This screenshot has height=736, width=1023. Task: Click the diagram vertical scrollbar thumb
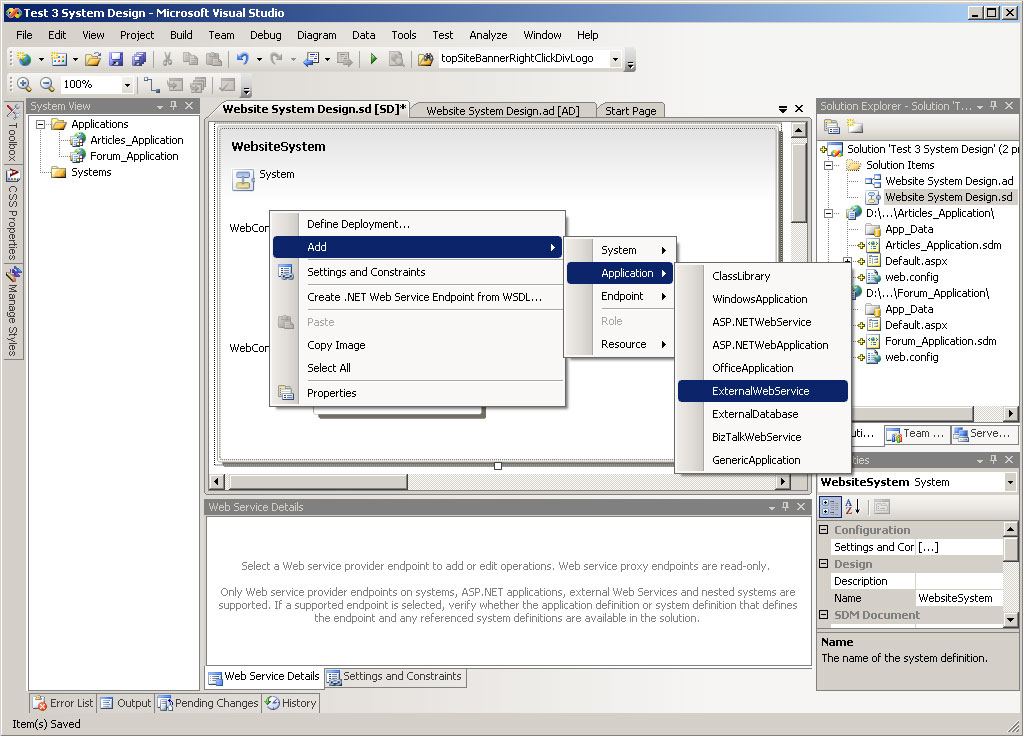click(x=799, y=182)
